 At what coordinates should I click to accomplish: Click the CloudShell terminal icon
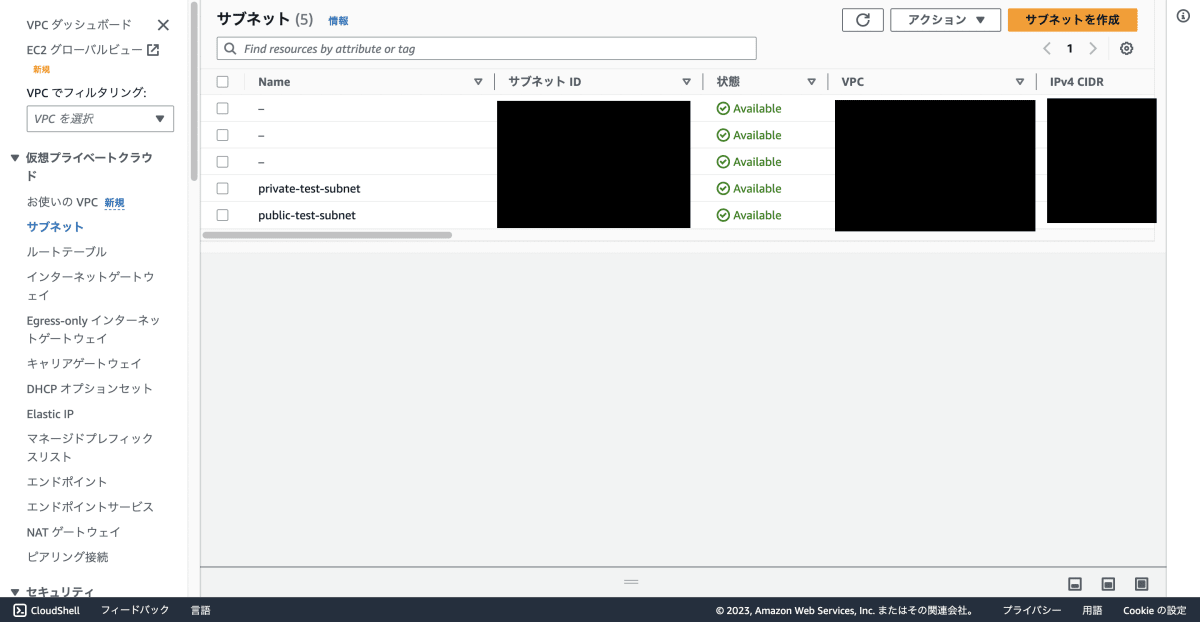point(19,610)
